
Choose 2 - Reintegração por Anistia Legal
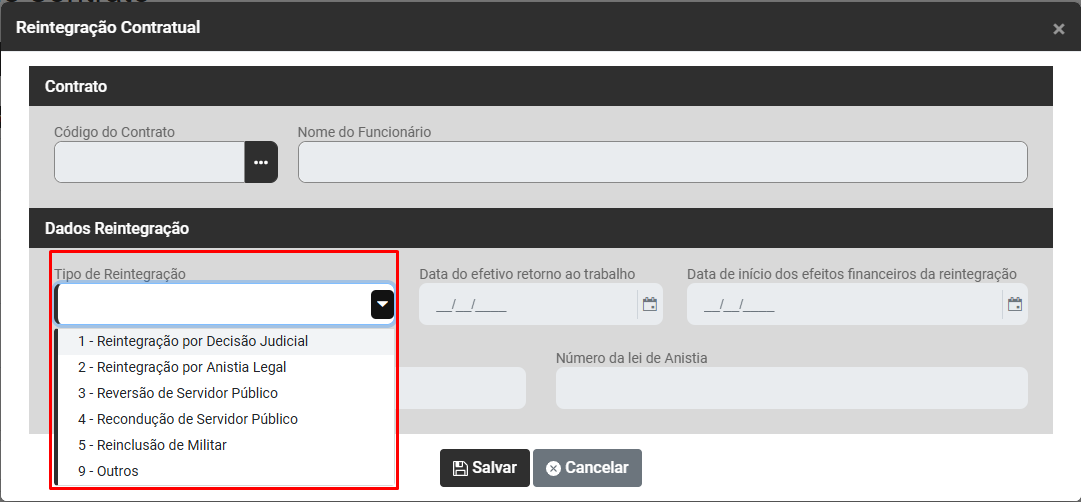click(225, 368)
